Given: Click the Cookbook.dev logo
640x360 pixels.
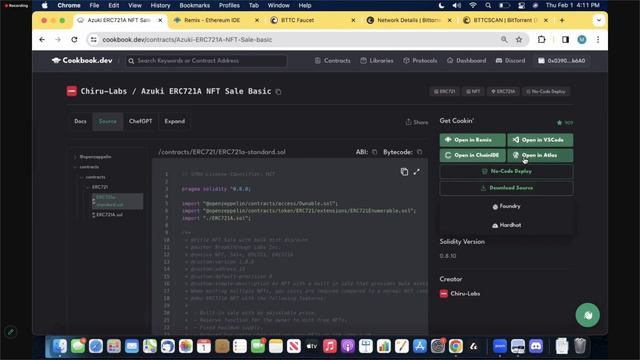Looking at the screenshot, I should tap(82, 60).
